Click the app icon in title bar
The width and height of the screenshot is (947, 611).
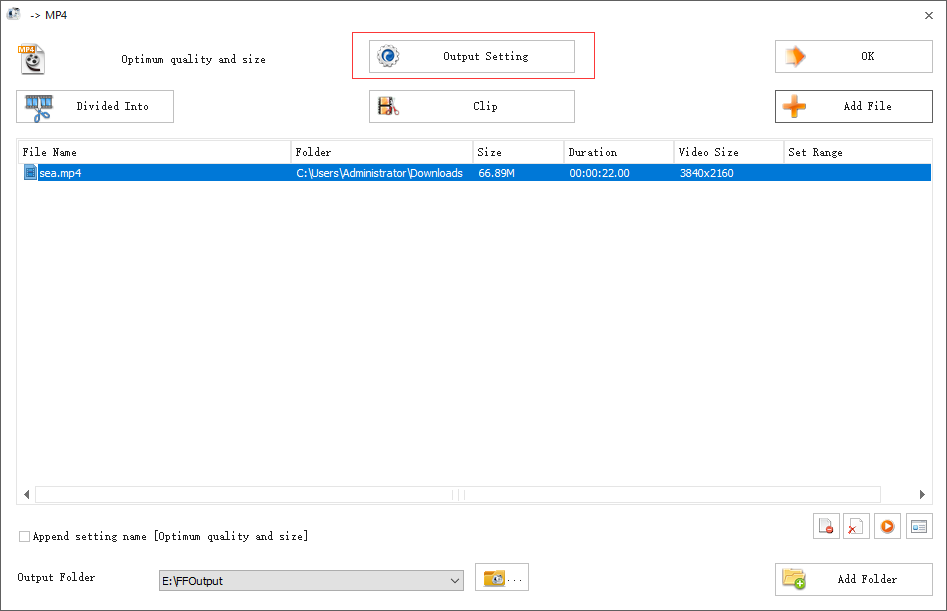click(13, 14)
